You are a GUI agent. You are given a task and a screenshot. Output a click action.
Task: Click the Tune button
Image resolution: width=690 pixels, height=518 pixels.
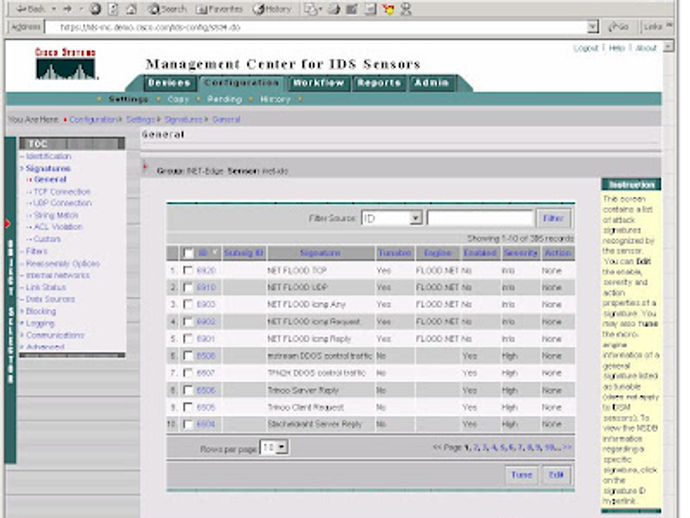[521, 475]
